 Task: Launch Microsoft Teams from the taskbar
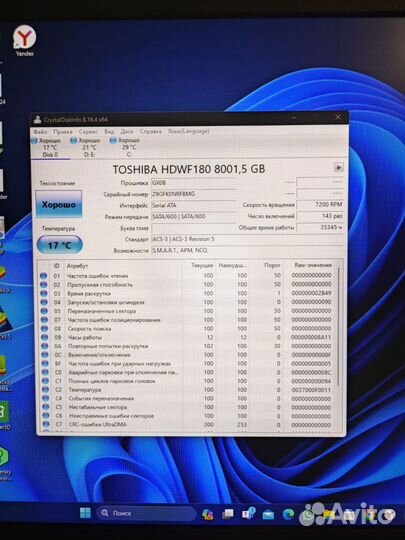[x=248, y=513]
